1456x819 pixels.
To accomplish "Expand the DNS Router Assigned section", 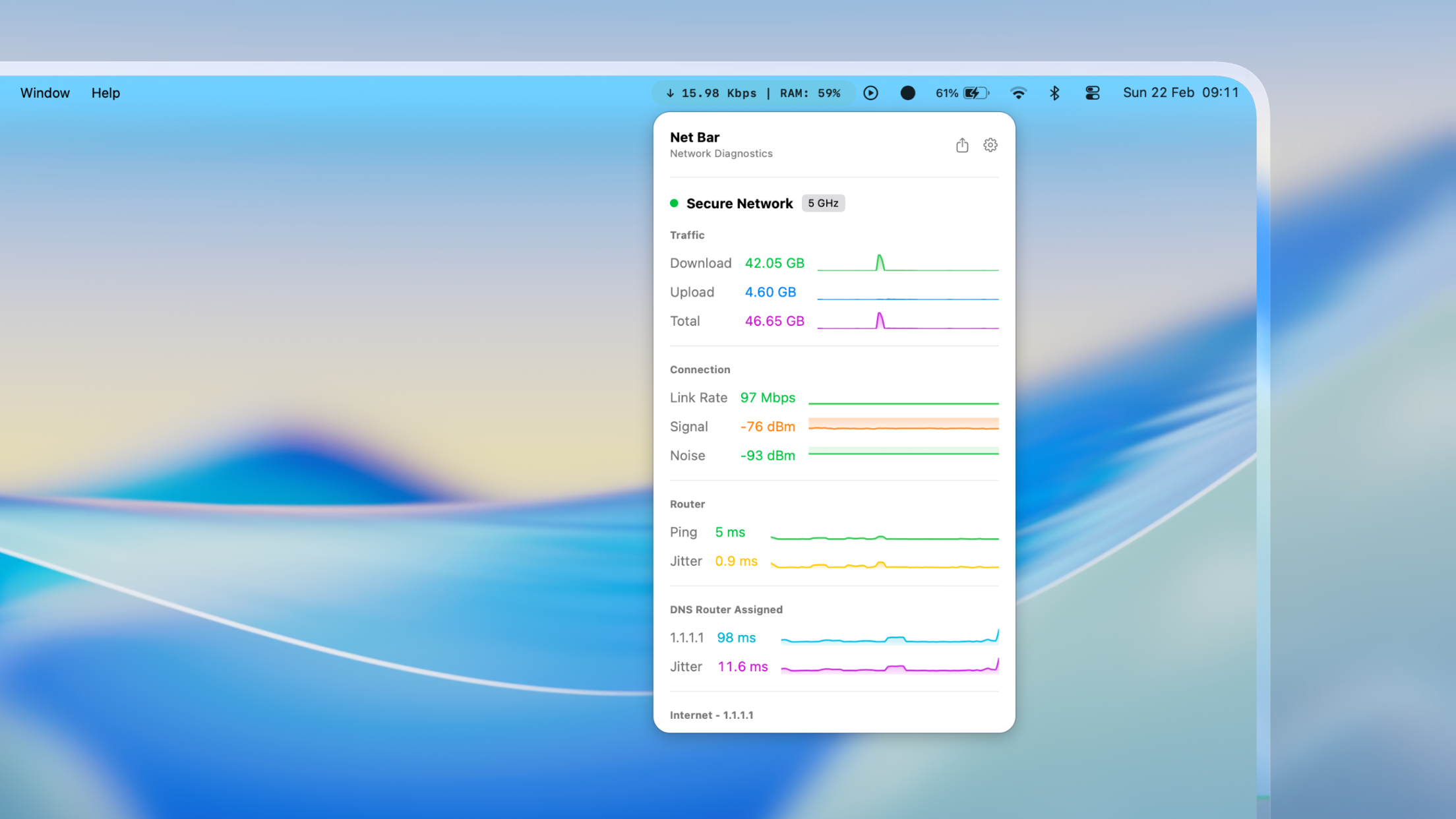I will point(726,609).
